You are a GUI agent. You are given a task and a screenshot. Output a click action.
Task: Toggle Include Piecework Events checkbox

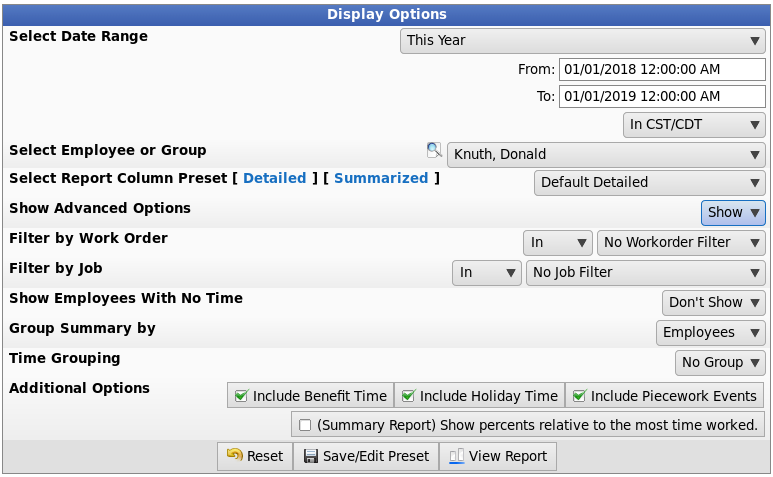[579, 396]
